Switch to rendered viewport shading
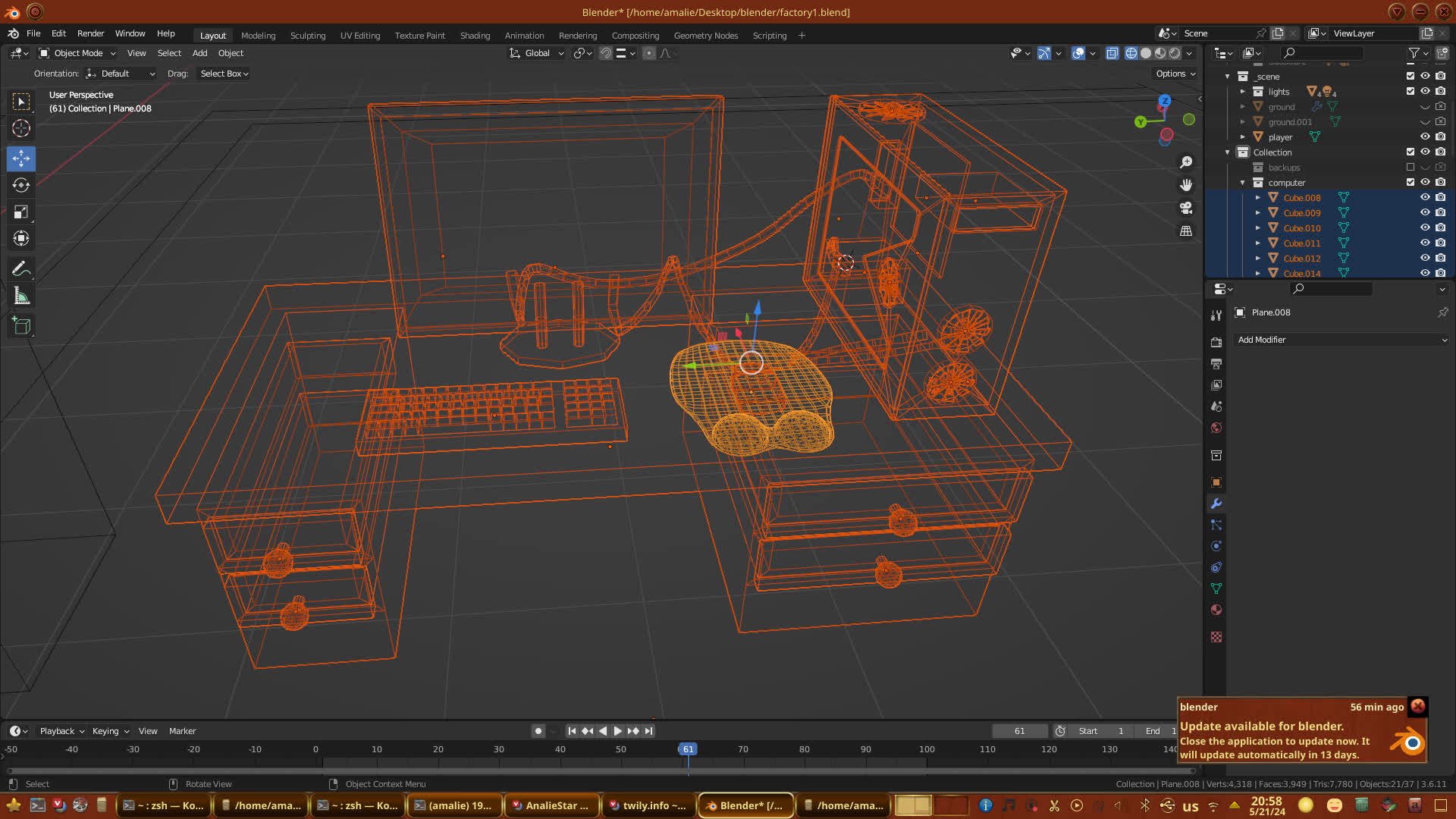The width and height of the screenshot is (1456, 819). (x=1175, y=53)
